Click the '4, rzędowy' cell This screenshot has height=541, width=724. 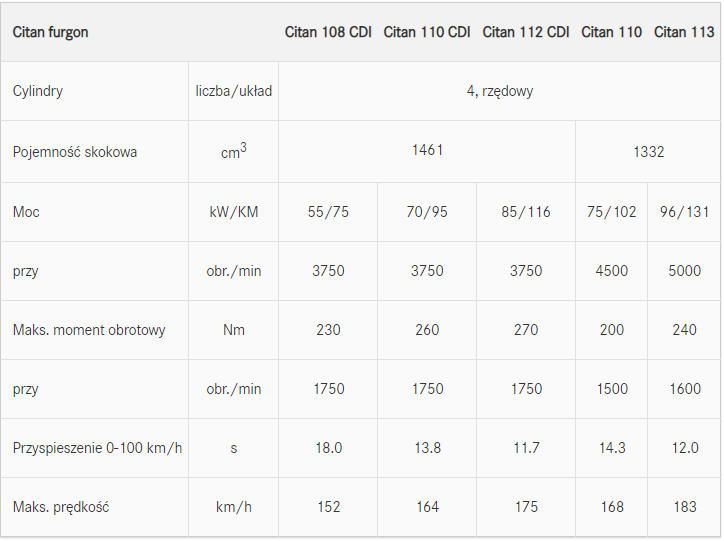(x=500, y=91)
